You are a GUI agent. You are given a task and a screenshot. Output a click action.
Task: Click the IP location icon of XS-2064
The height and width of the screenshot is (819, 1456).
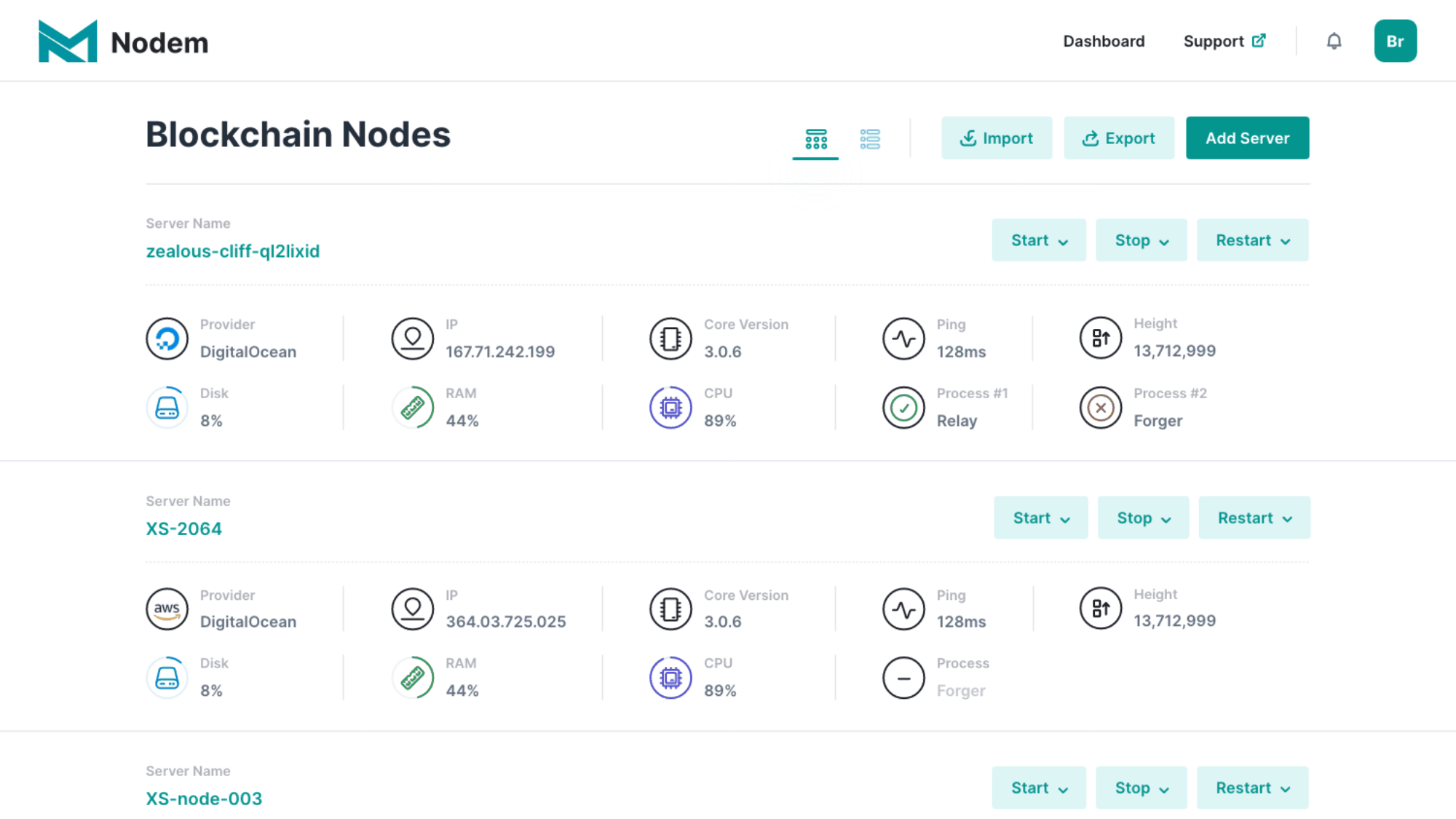413,609
